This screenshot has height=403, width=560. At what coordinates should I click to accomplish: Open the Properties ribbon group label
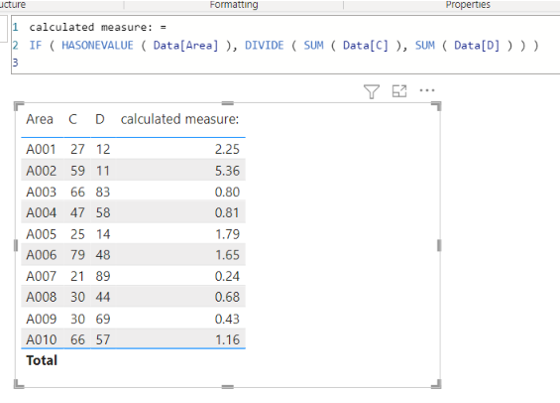(x=468, y=5)
